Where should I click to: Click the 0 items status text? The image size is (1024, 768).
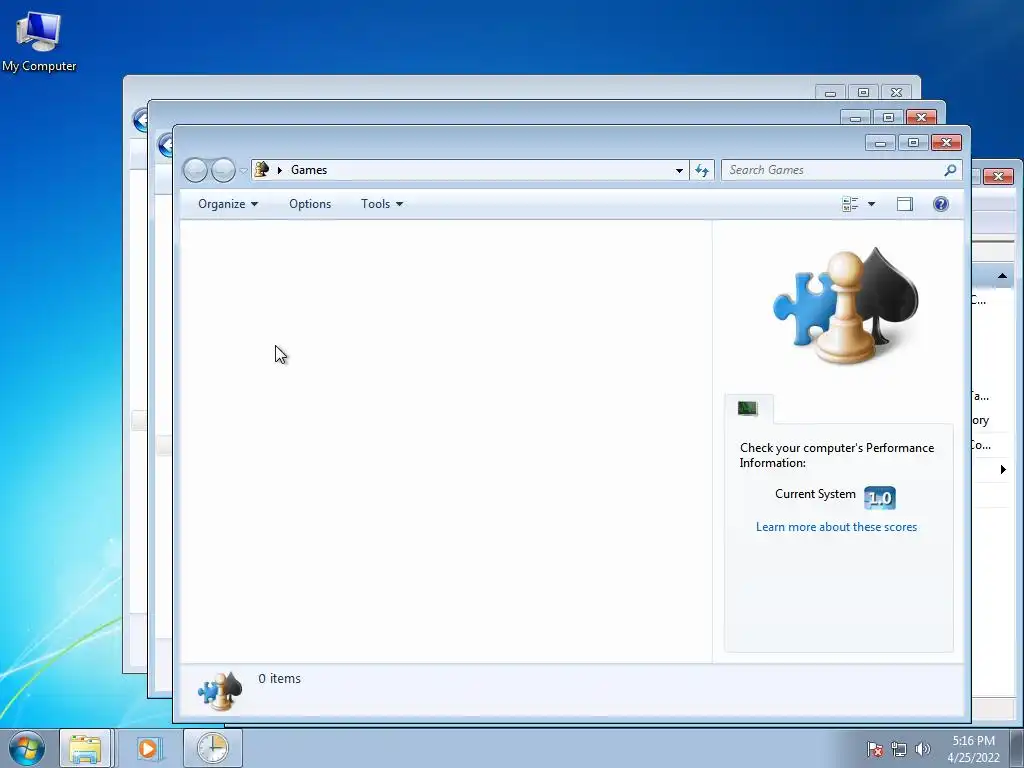point(280,679)
